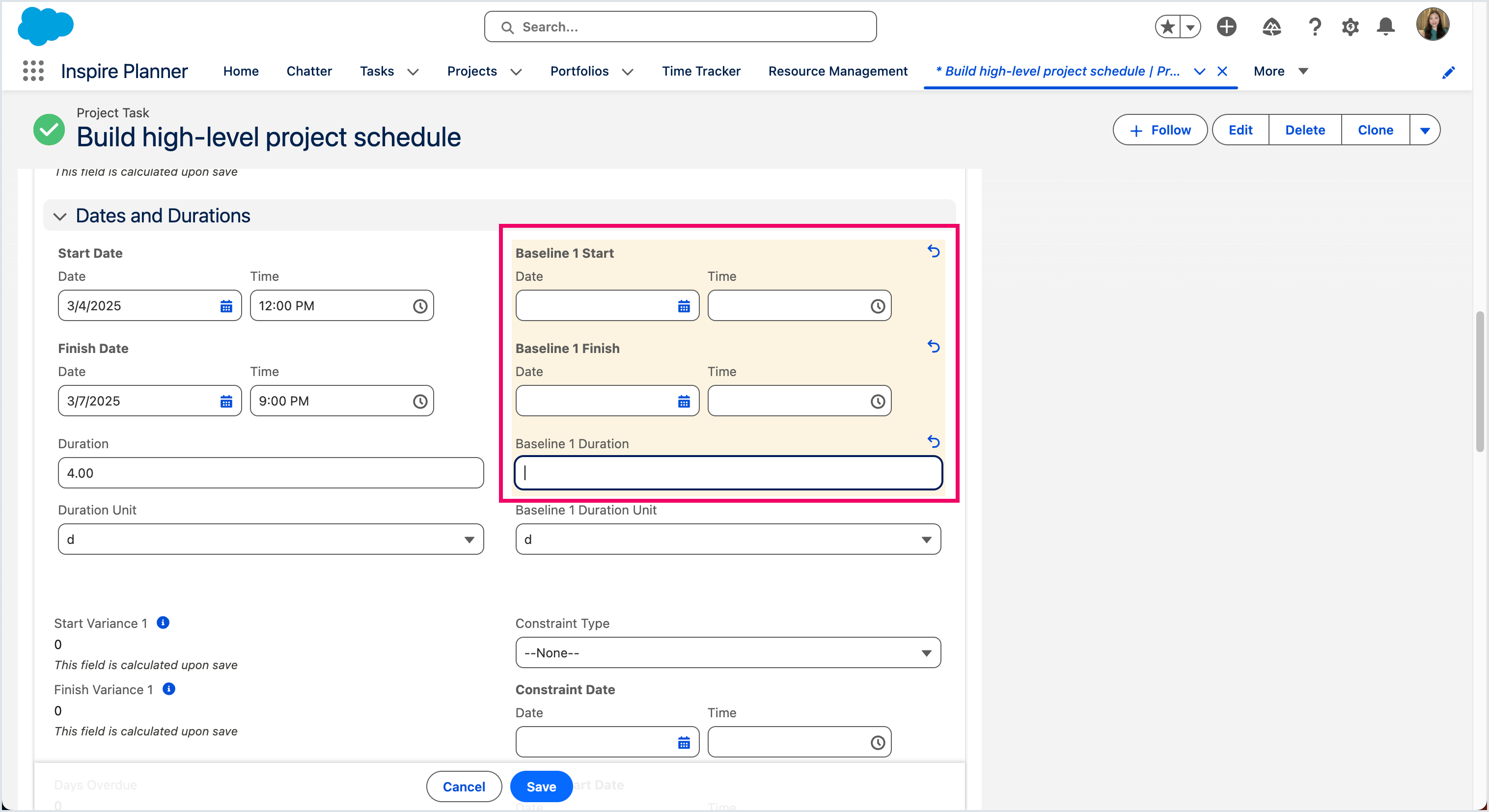Undo the Baseline 1 Start change
1489x812 pixels.
[934, 251]
